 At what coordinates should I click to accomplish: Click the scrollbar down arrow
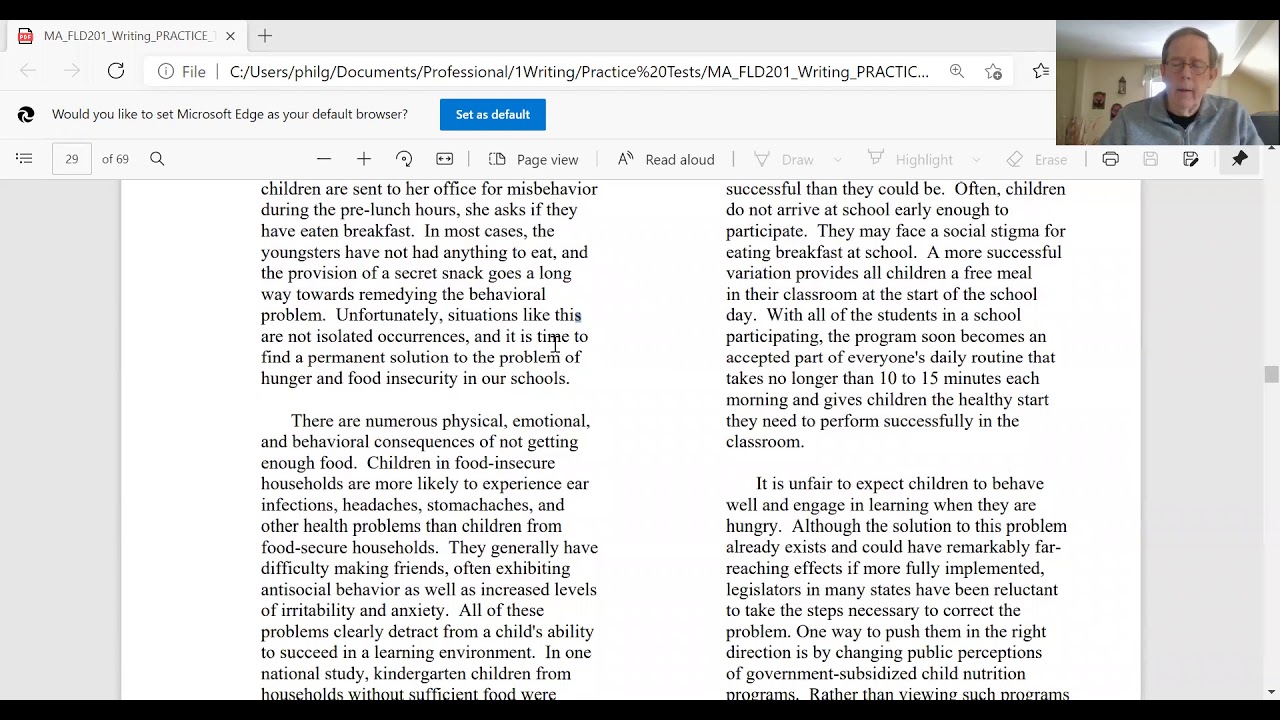1271,691
